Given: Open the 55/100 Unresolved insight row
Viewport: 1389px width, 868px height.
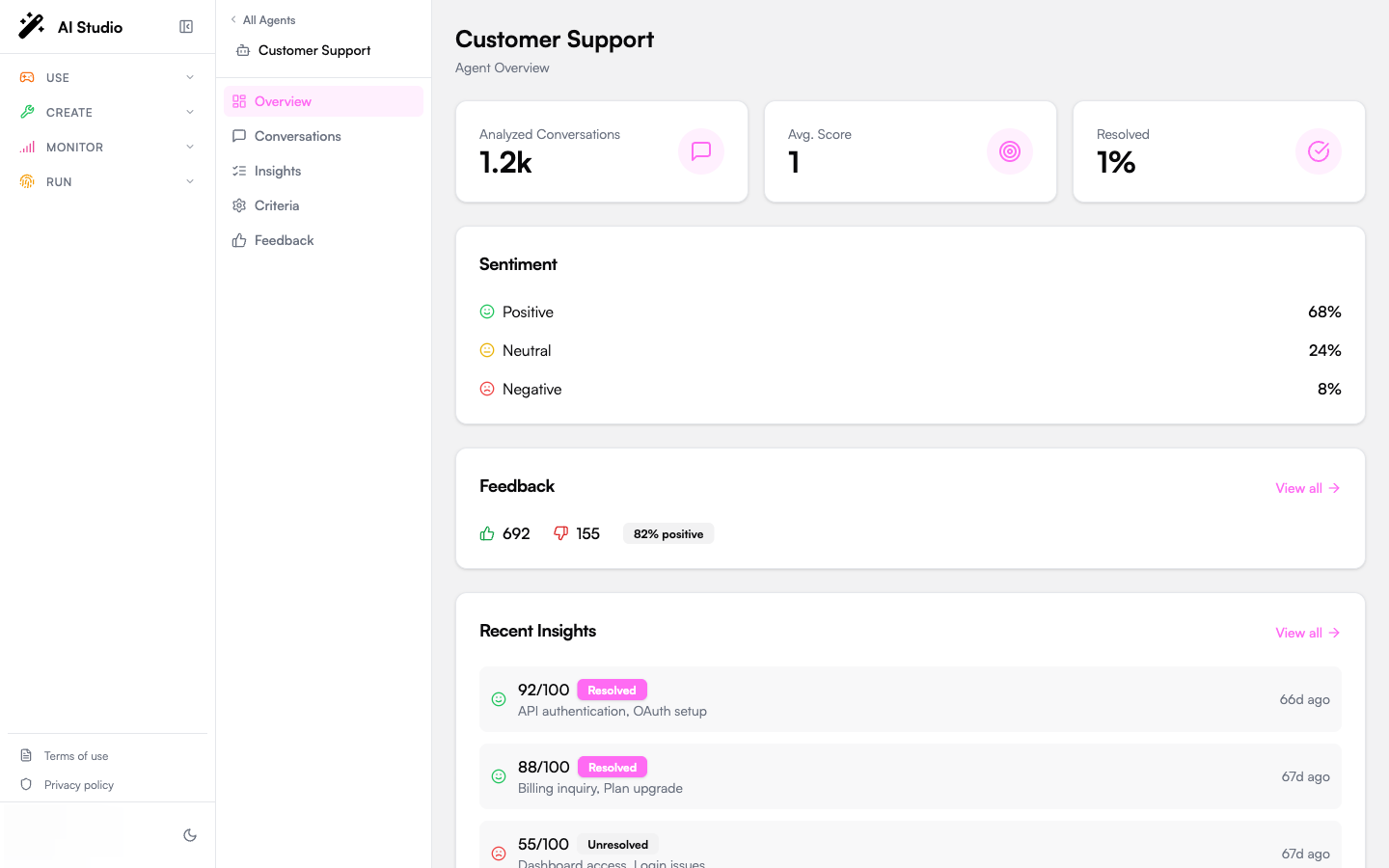Looking at the screenshot, I should [x=910, y=845].
